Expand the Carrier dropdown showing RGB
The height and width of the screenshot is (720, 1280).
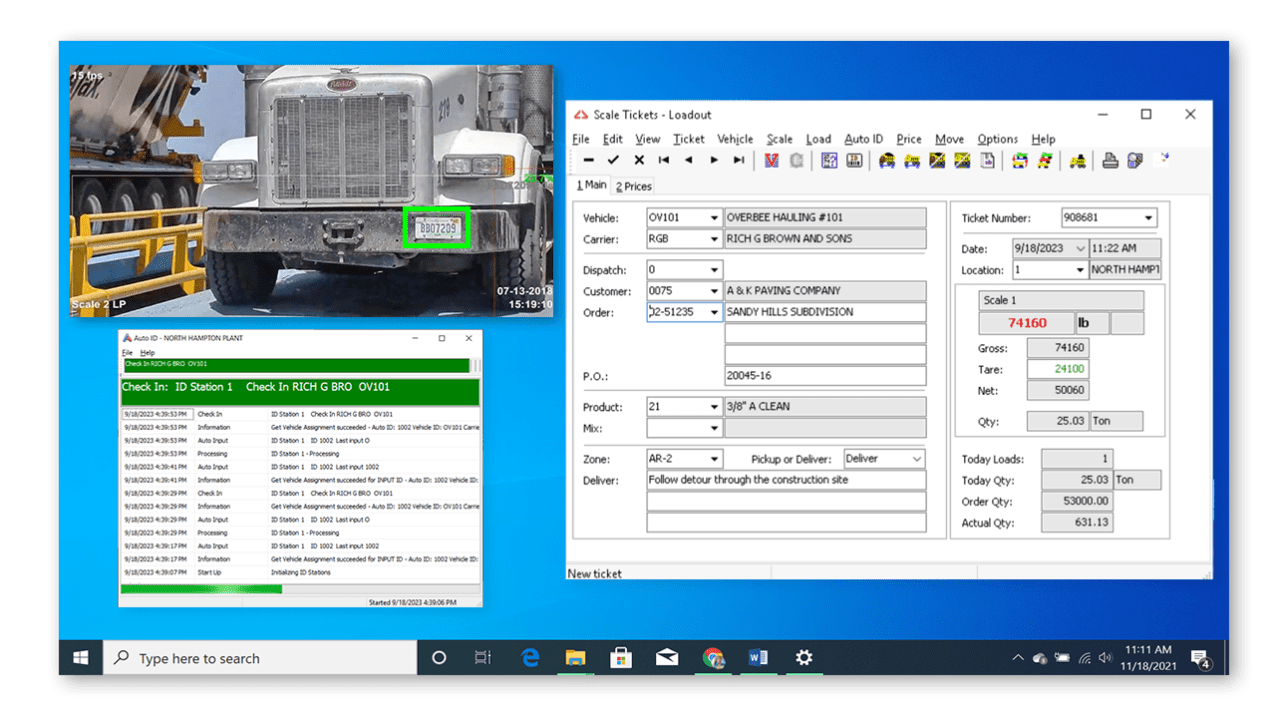pos(713,238)
